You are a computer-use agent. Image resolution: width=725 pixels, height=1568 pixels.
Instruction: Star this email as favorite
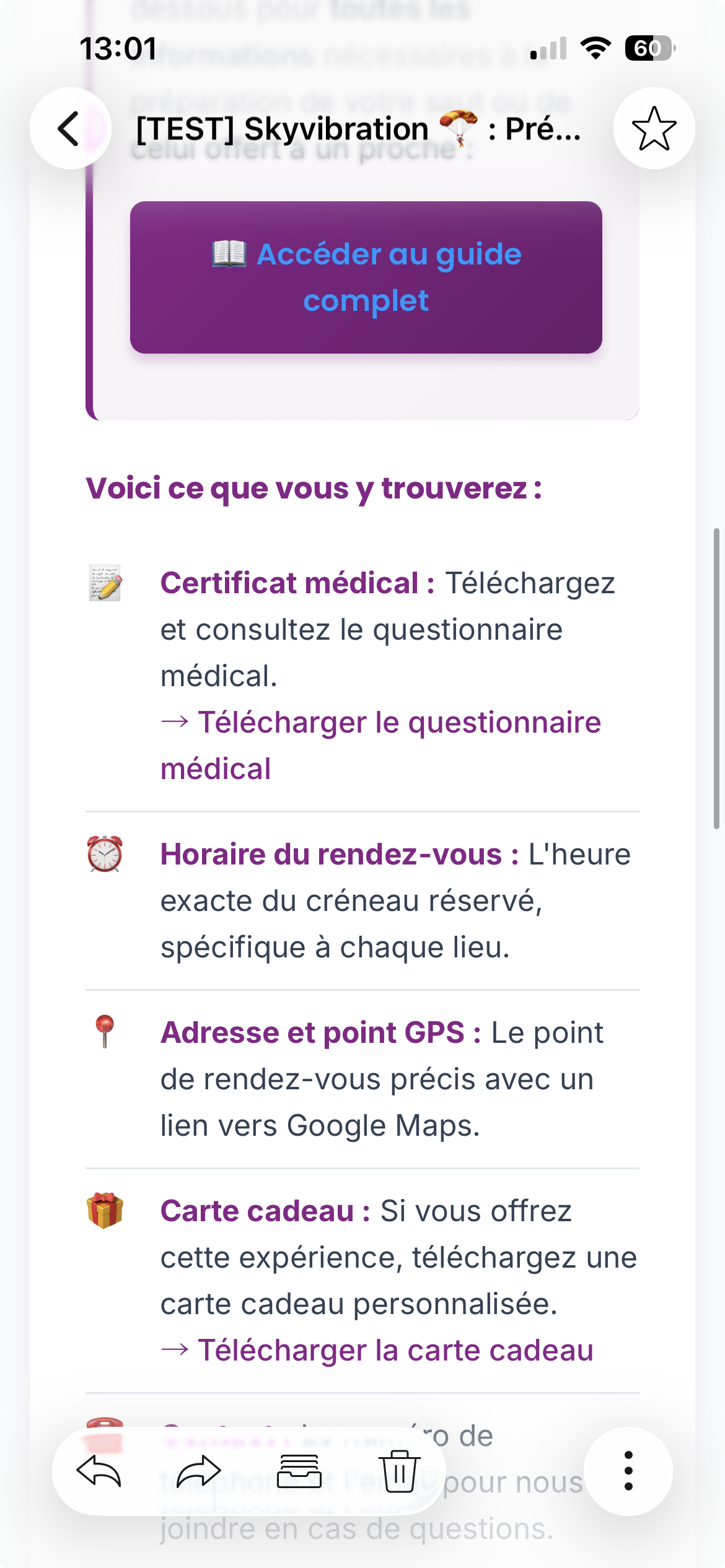[x=654, y=128]
